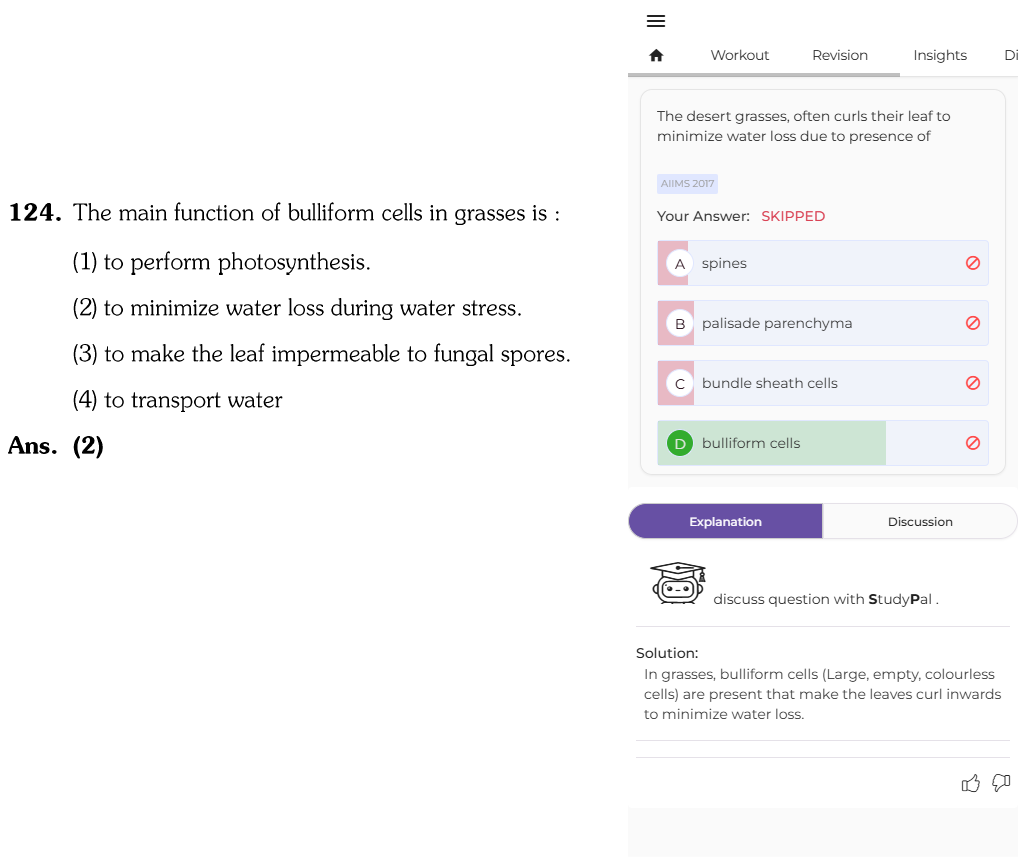Click discuss question with StudyPal link
Viewport: 1018px width, 857px height.
tap(826, 599)
